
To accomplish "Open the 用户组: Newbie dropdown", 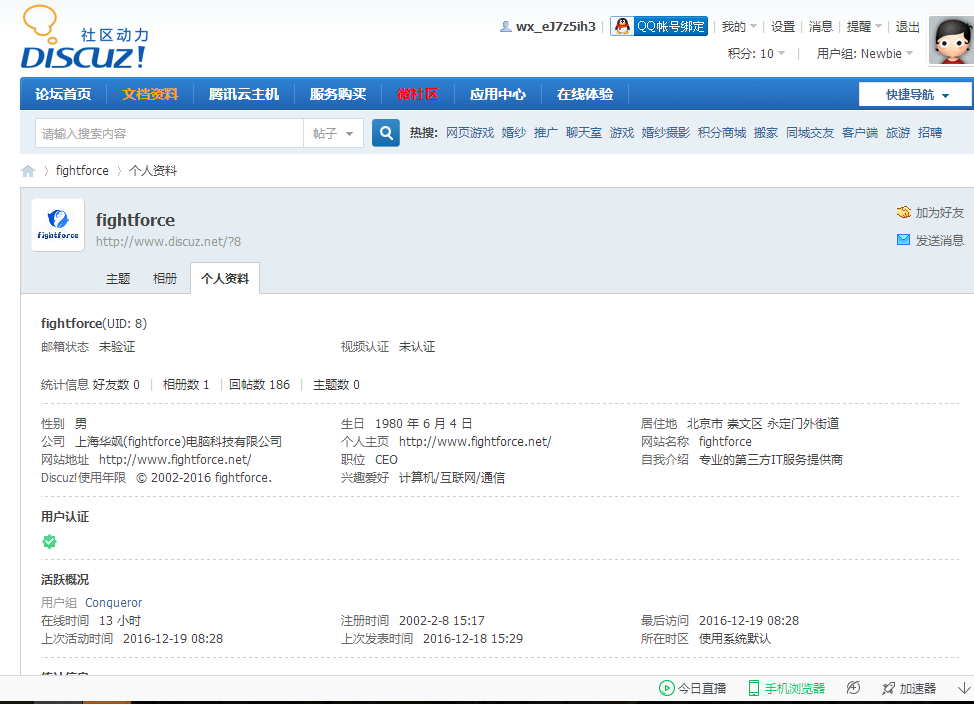I will pyautogui.click(x=865, y=53).
